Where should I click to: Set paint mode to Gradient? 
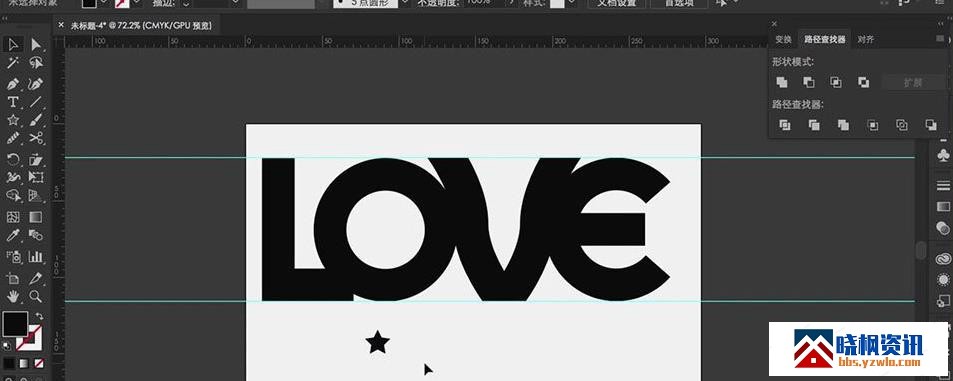point(24,363)
